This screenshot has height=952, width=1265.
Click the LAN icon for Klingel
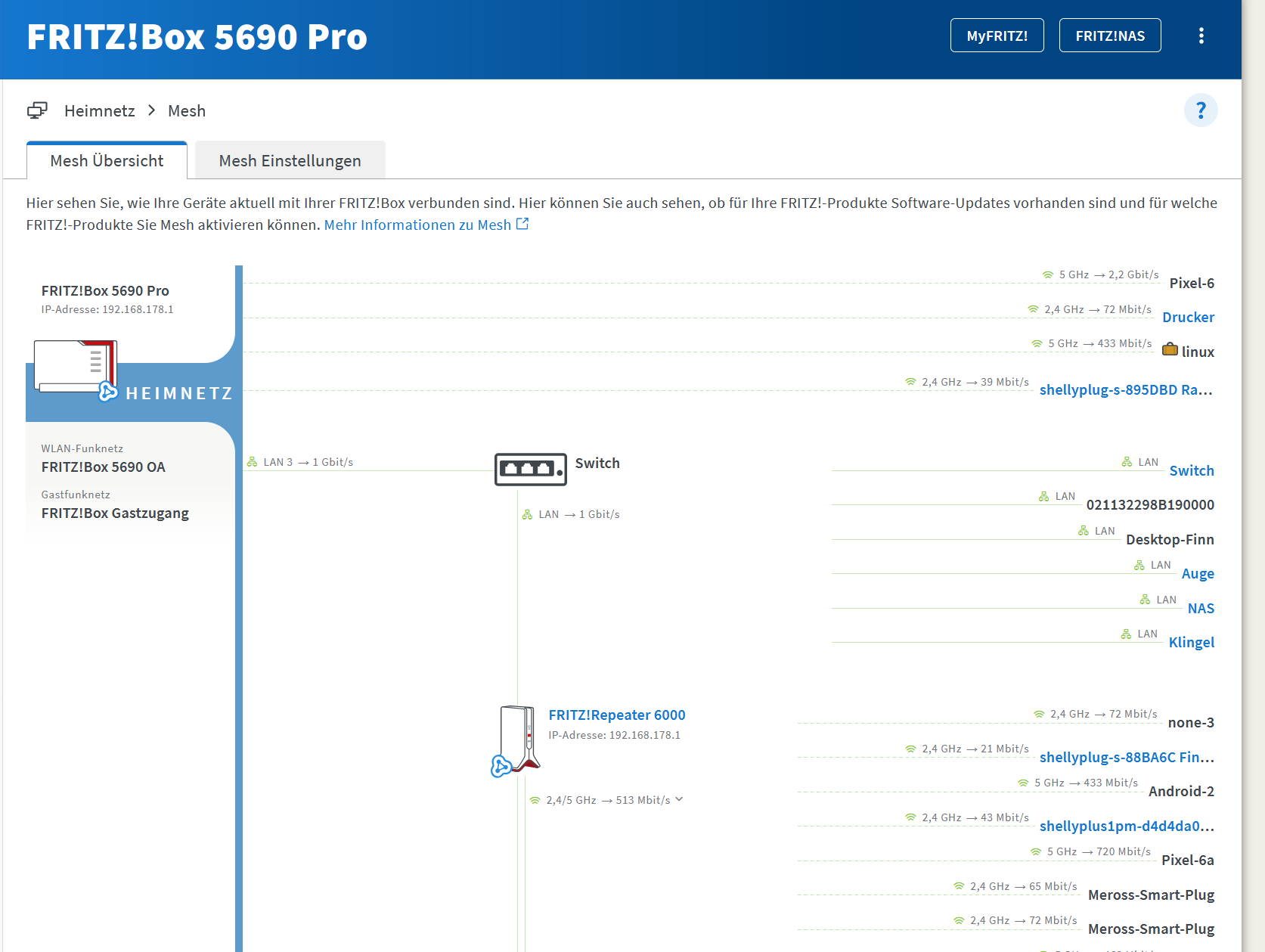tap(1126, 634)
